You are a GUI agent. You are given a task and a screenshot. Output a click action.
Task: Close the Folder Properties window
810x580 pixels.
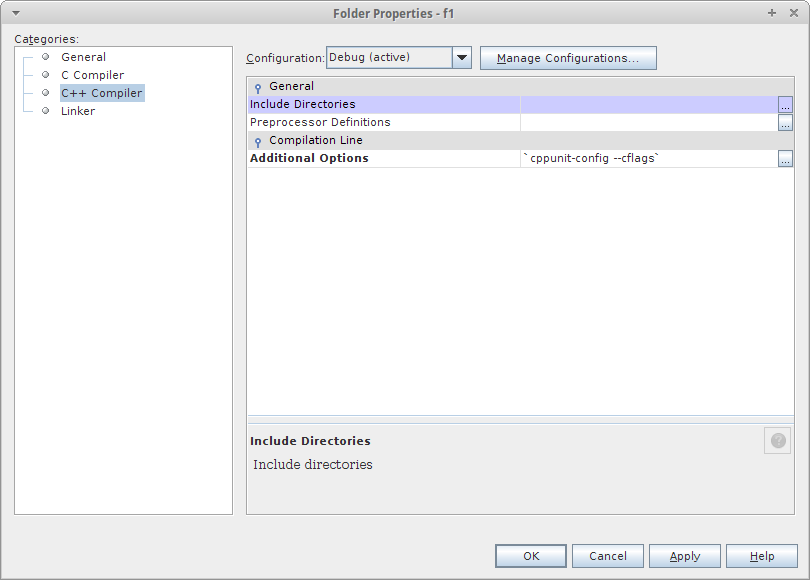(x=794, y=13)
